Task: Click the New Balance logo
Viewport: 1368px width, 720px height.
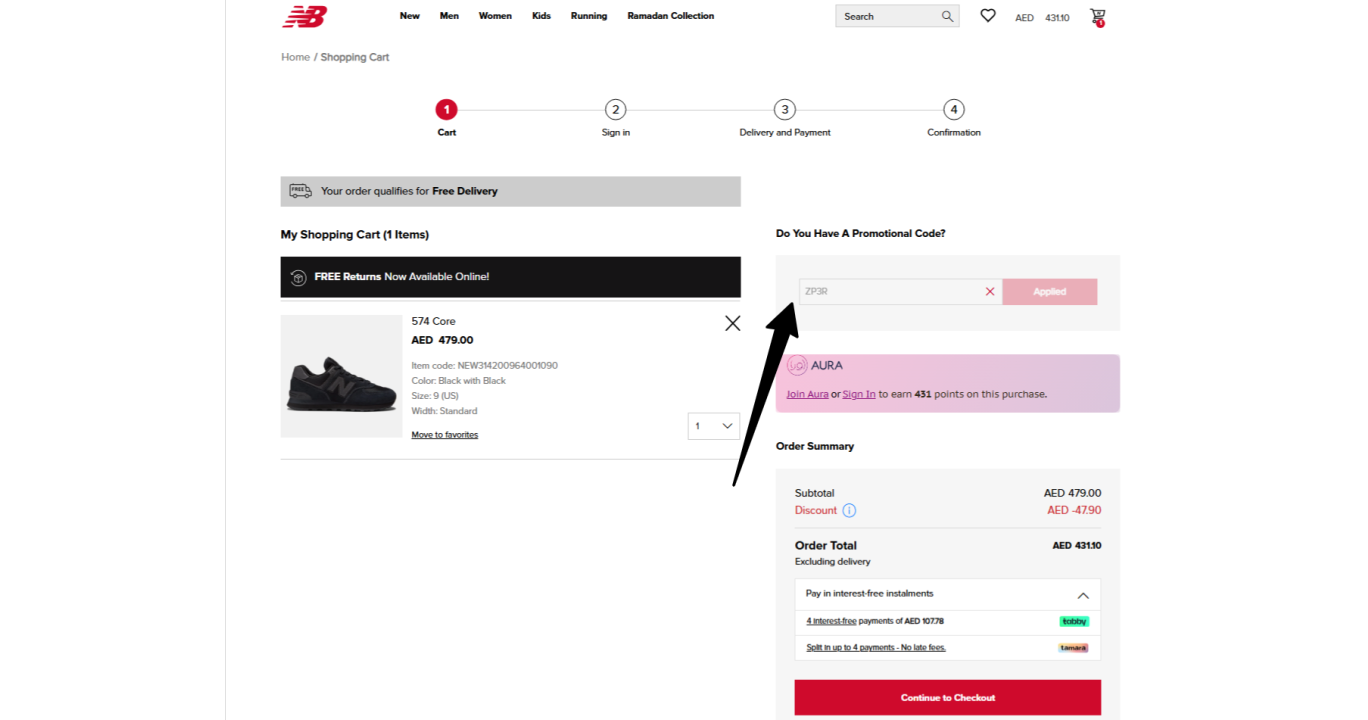Action: coord(305,16)
